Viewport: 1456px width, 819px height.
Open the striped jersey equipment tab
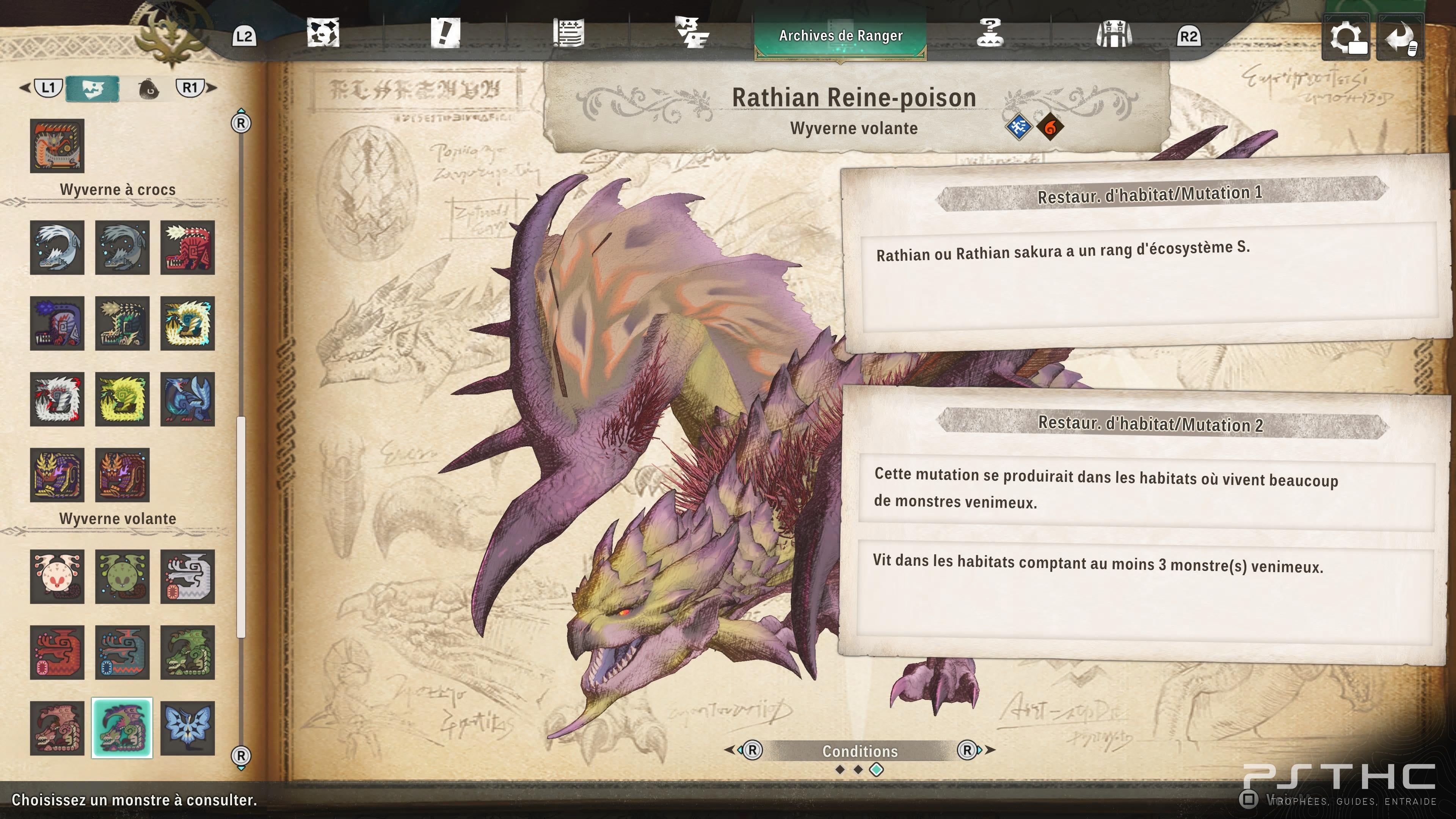click(1114, 33)
